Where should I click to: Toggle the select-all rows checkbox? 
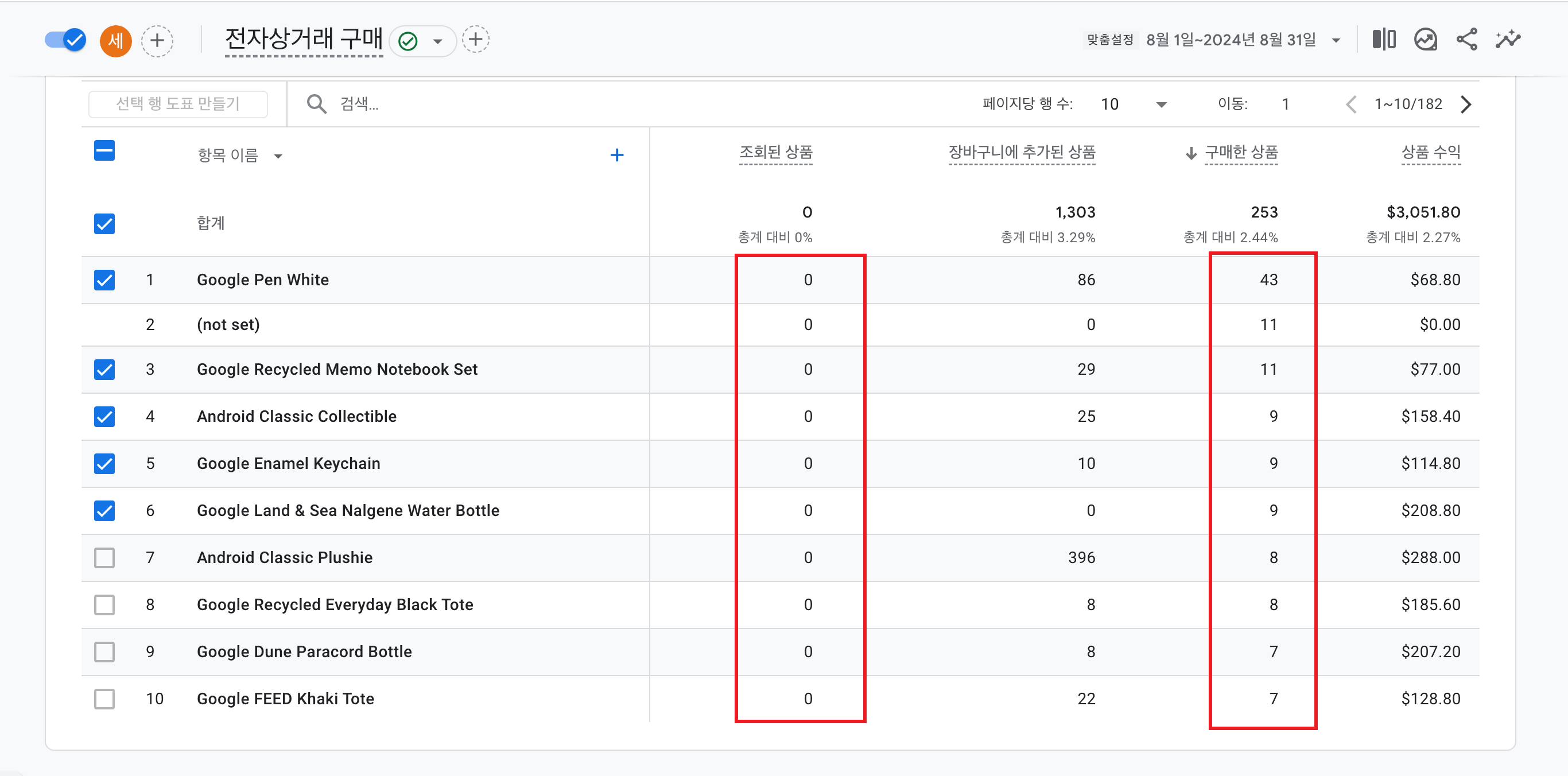coord(104,150)
